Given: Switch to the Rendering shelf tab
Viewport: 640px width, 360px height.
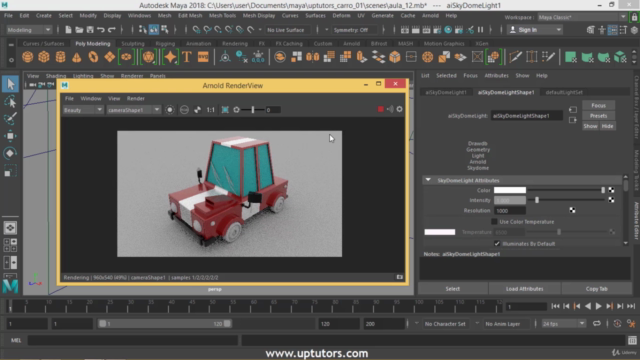Looking at the screenshot, I should 235,43.
